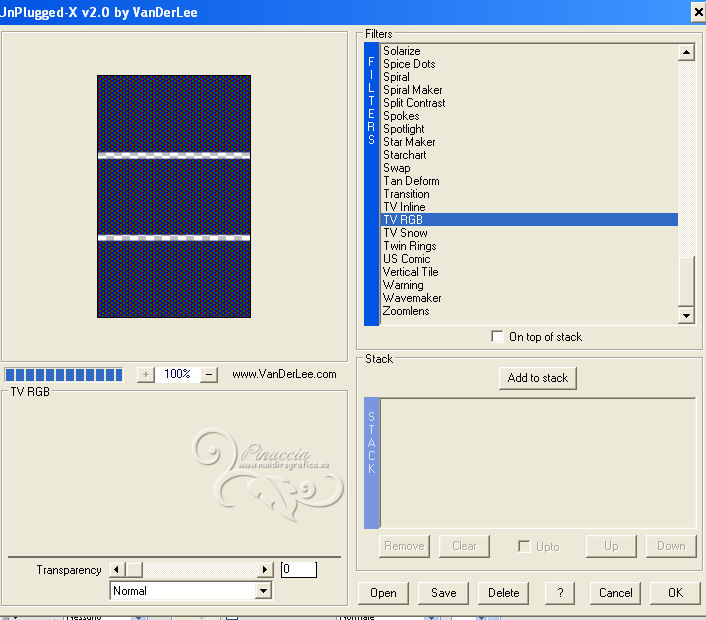
Task: Toggle the Upto checkbox
Action: [x=524, y=547]
